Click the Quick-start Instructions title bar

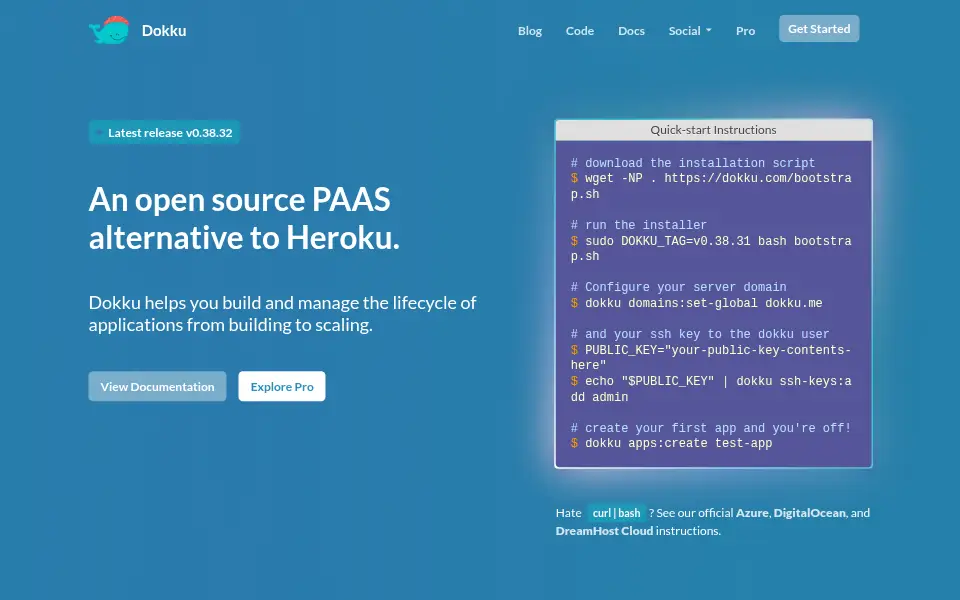713,130
